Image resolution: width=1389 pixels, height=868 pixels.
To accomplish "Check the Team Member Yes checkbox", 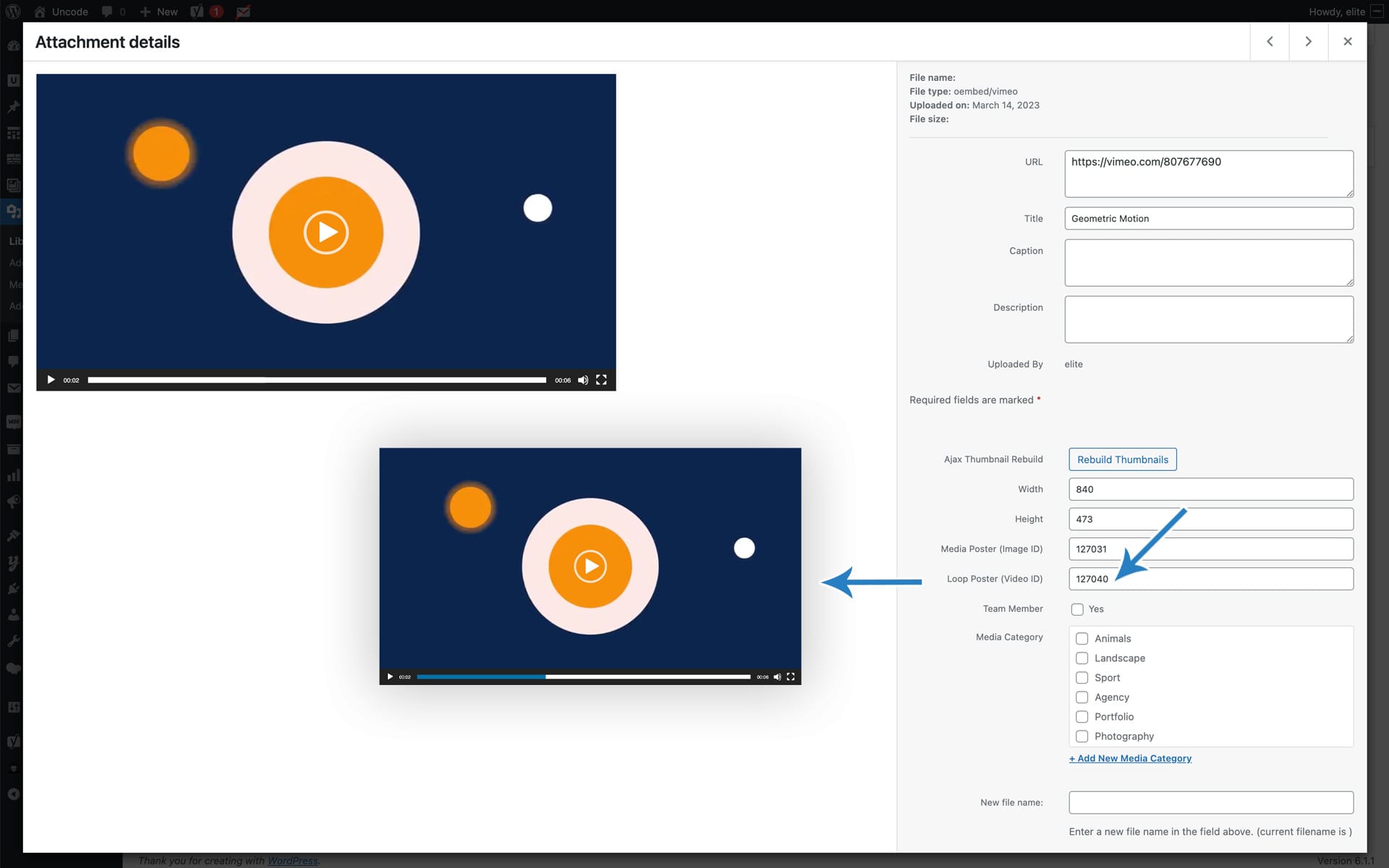I will (1077, 609).
